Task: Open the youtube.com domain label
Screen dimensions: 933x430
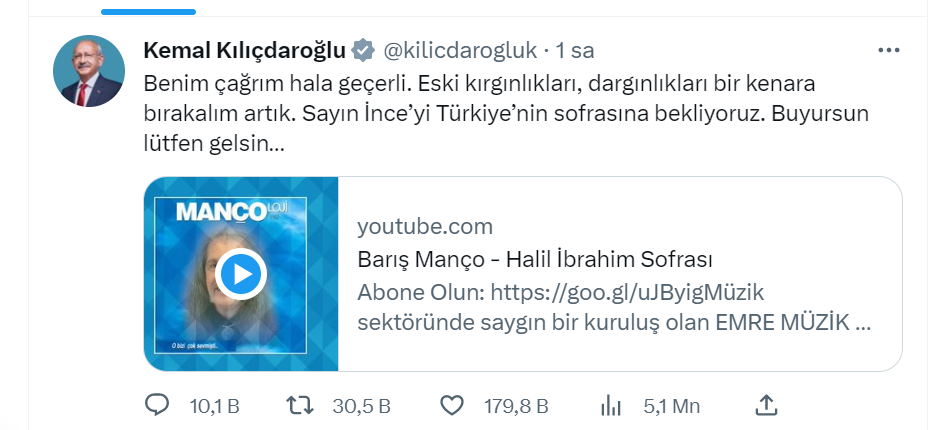Action: 425,227
